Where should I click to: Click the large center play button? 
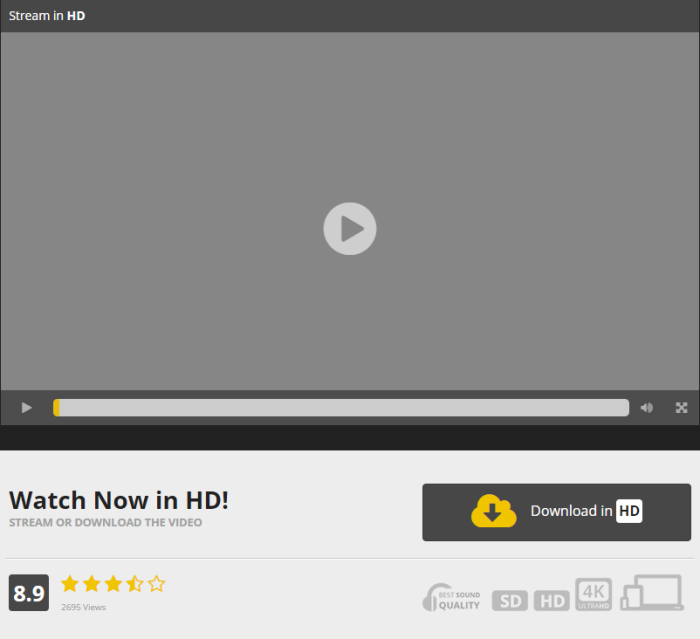coord(350,229)
